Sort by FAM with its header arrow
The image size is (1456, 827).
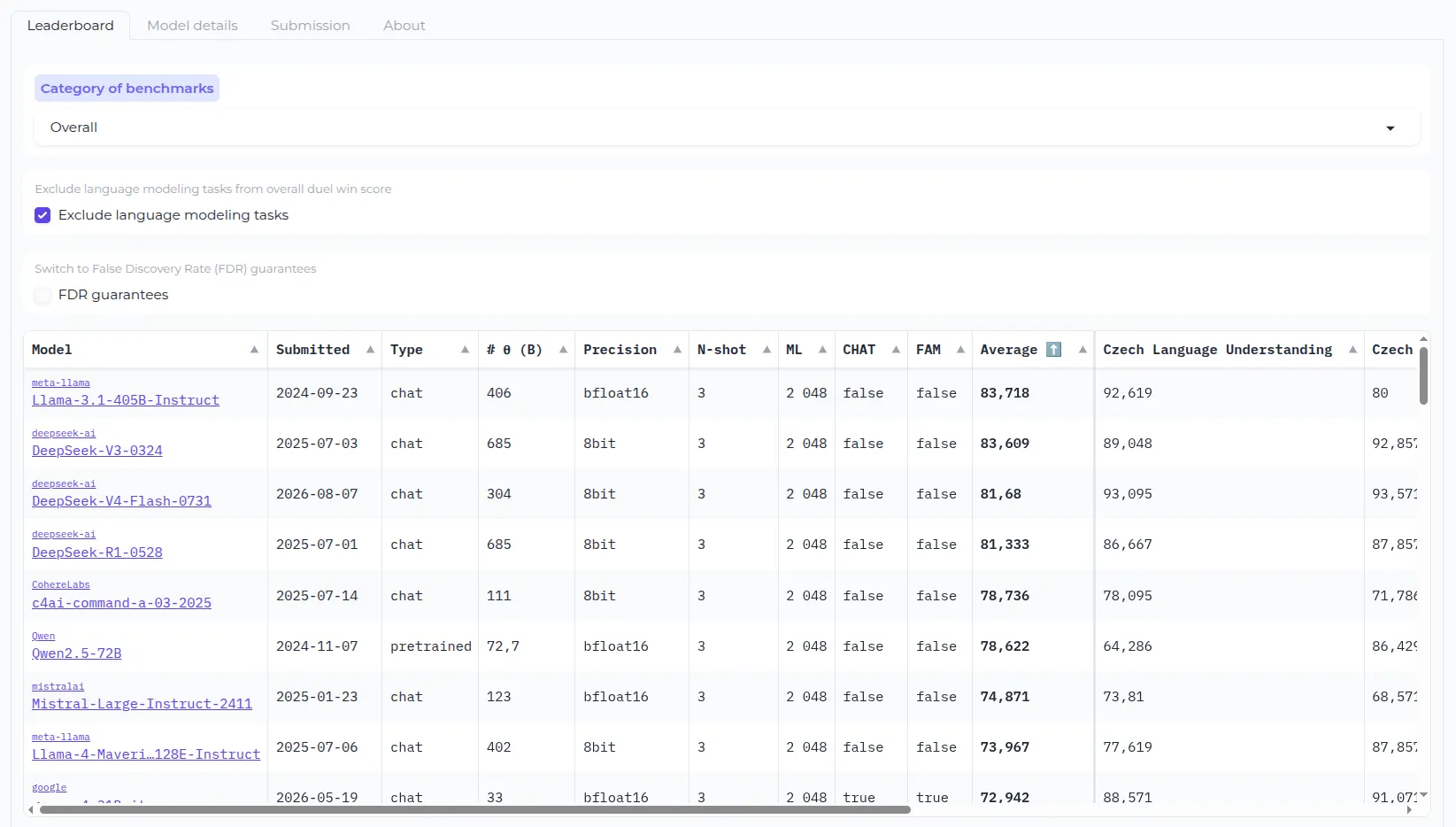point(960,350)
